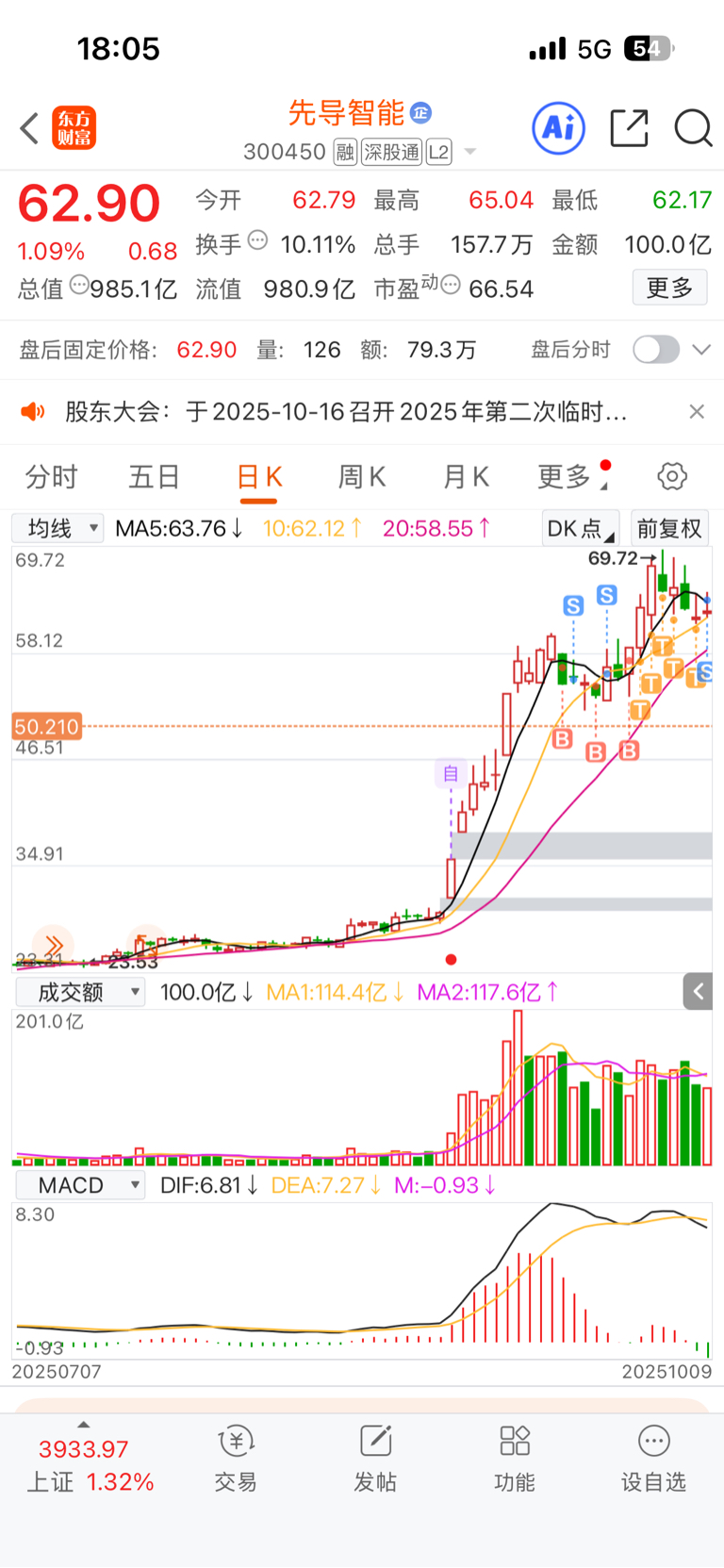
Task: Open chart settings gear icon
Action: coord(672,476)
